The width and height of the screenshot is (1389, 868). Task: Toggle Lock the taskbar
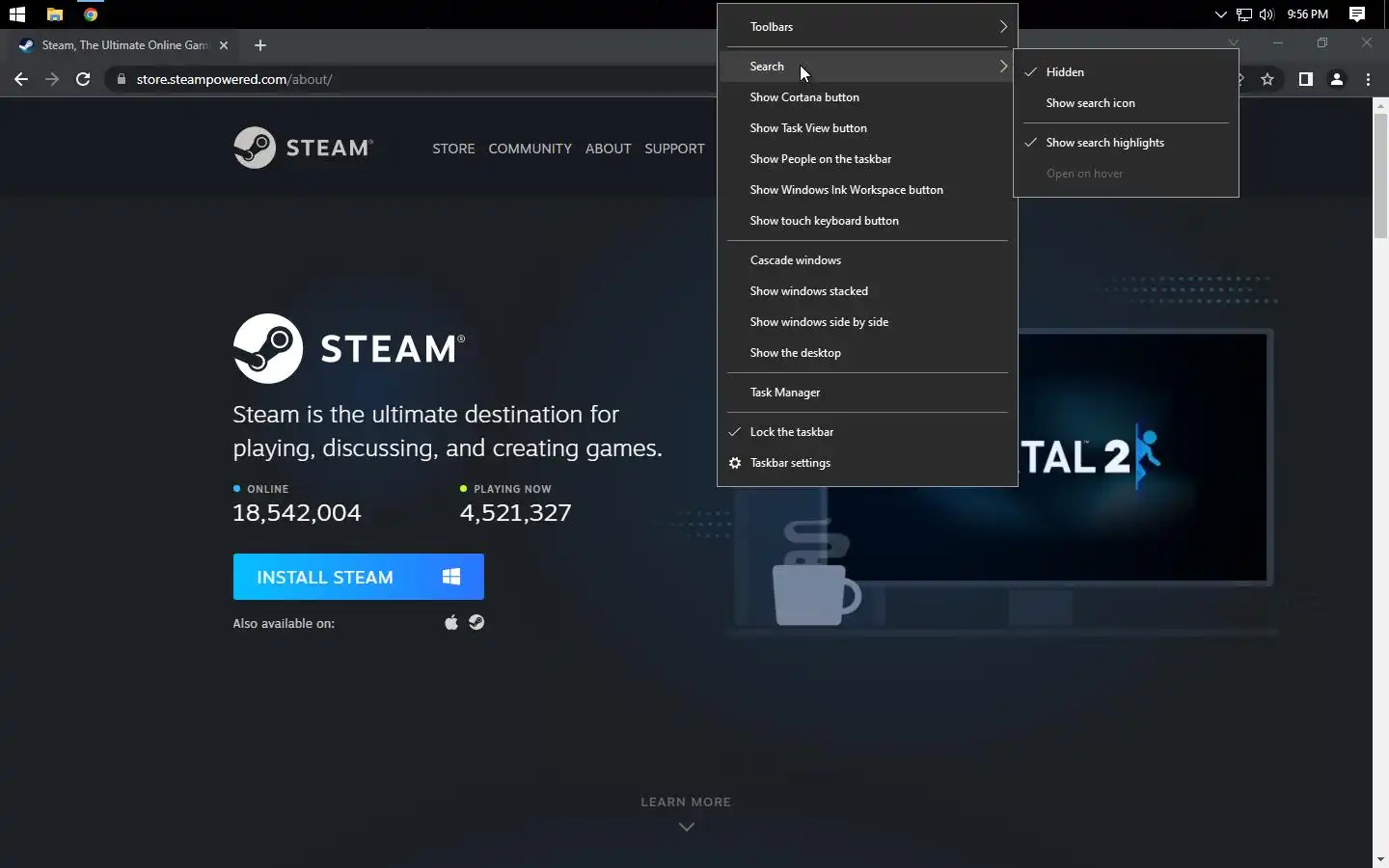867,432
